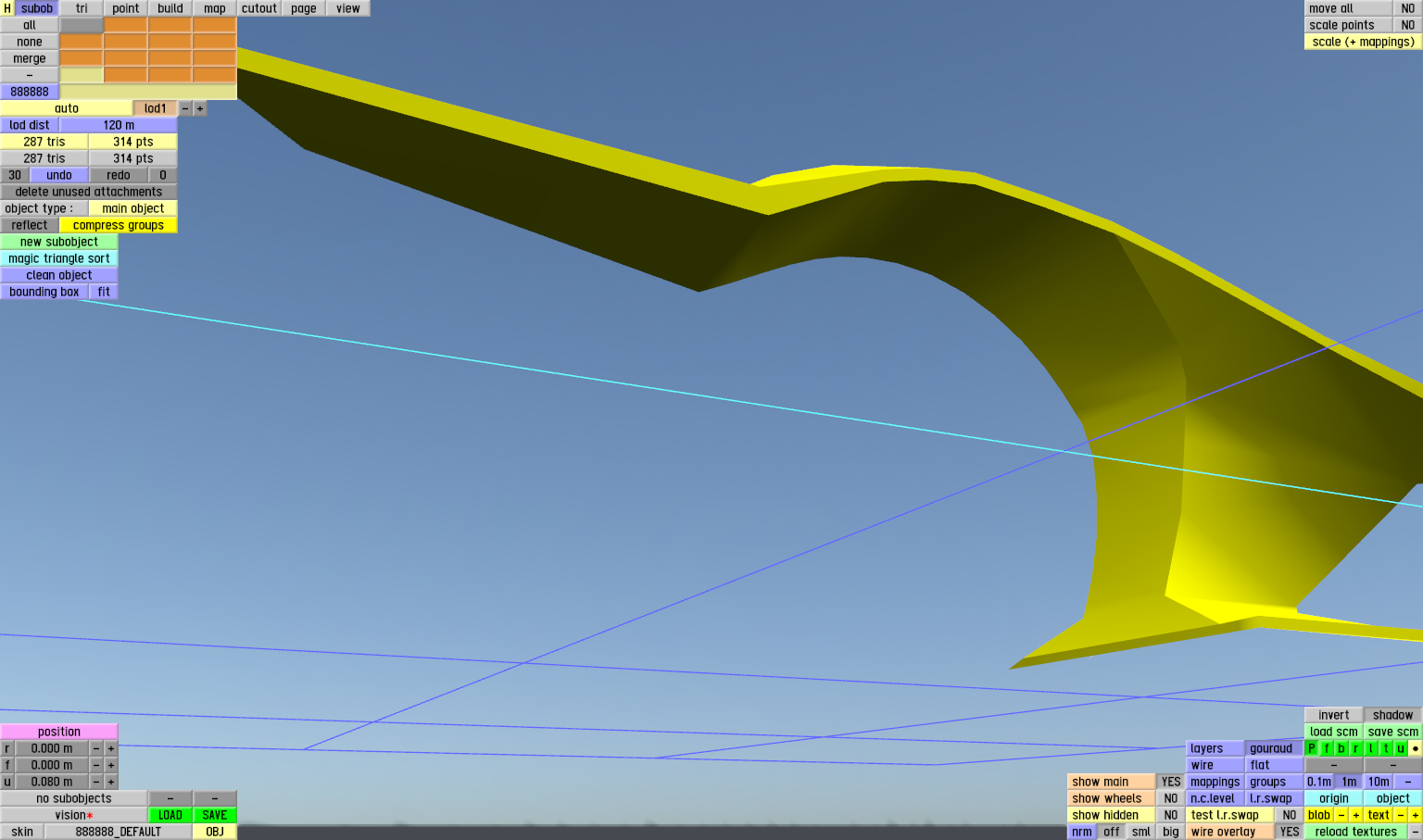Change the lod dist 120 m value
This screenshot has width=1423, height=840.
119,125
